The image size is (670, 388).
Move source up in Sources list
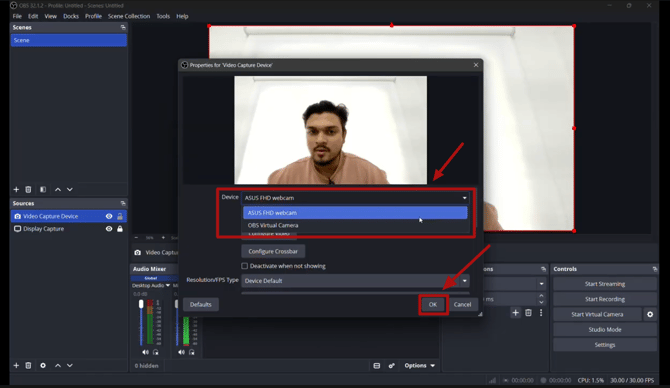58,365
